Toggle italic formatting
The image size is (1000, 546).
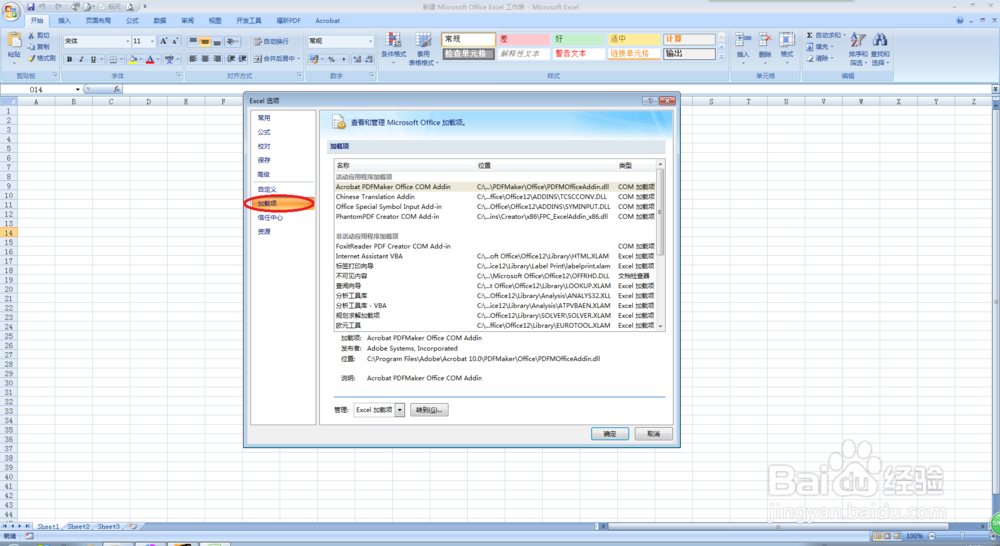click(x=81, y=59)
